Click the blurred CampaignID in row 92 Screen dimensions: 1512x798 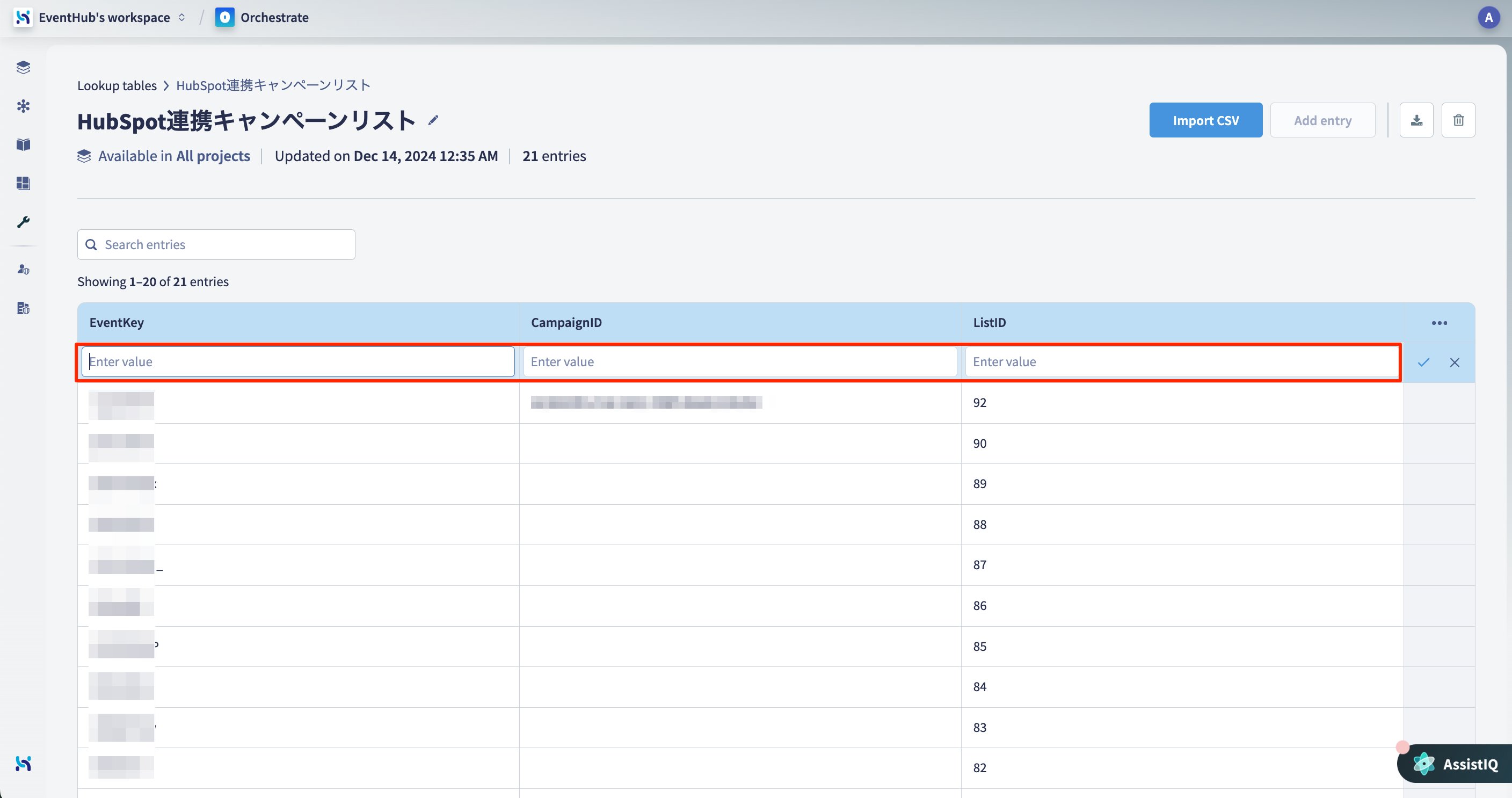coord(646,402)
